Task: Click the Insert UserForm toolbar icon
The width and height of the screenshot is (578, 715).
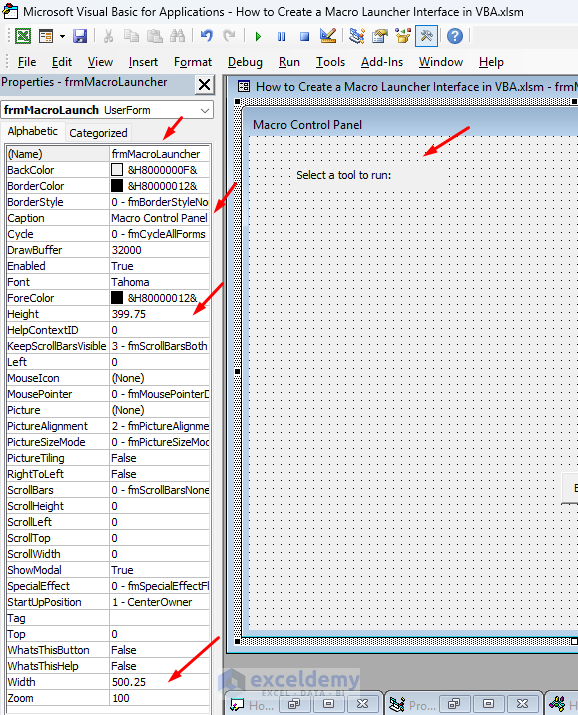Action: (x=46, y=36)
